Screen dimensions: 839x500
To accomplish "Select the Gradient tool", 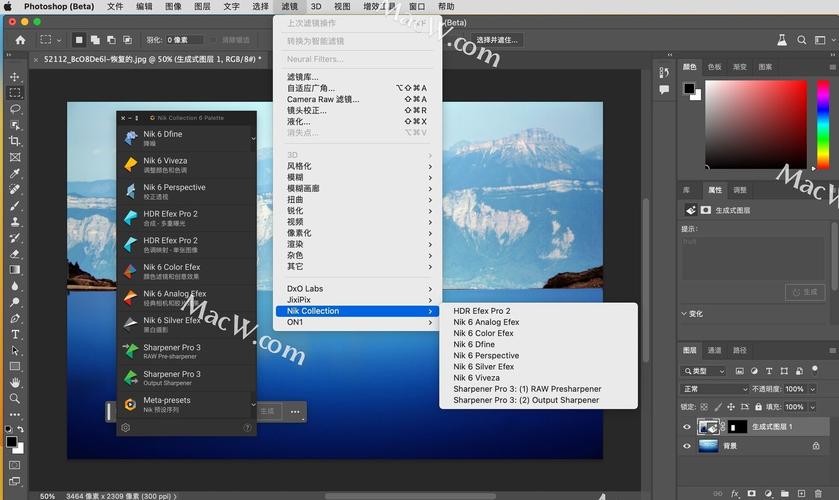I will (15, 269).
